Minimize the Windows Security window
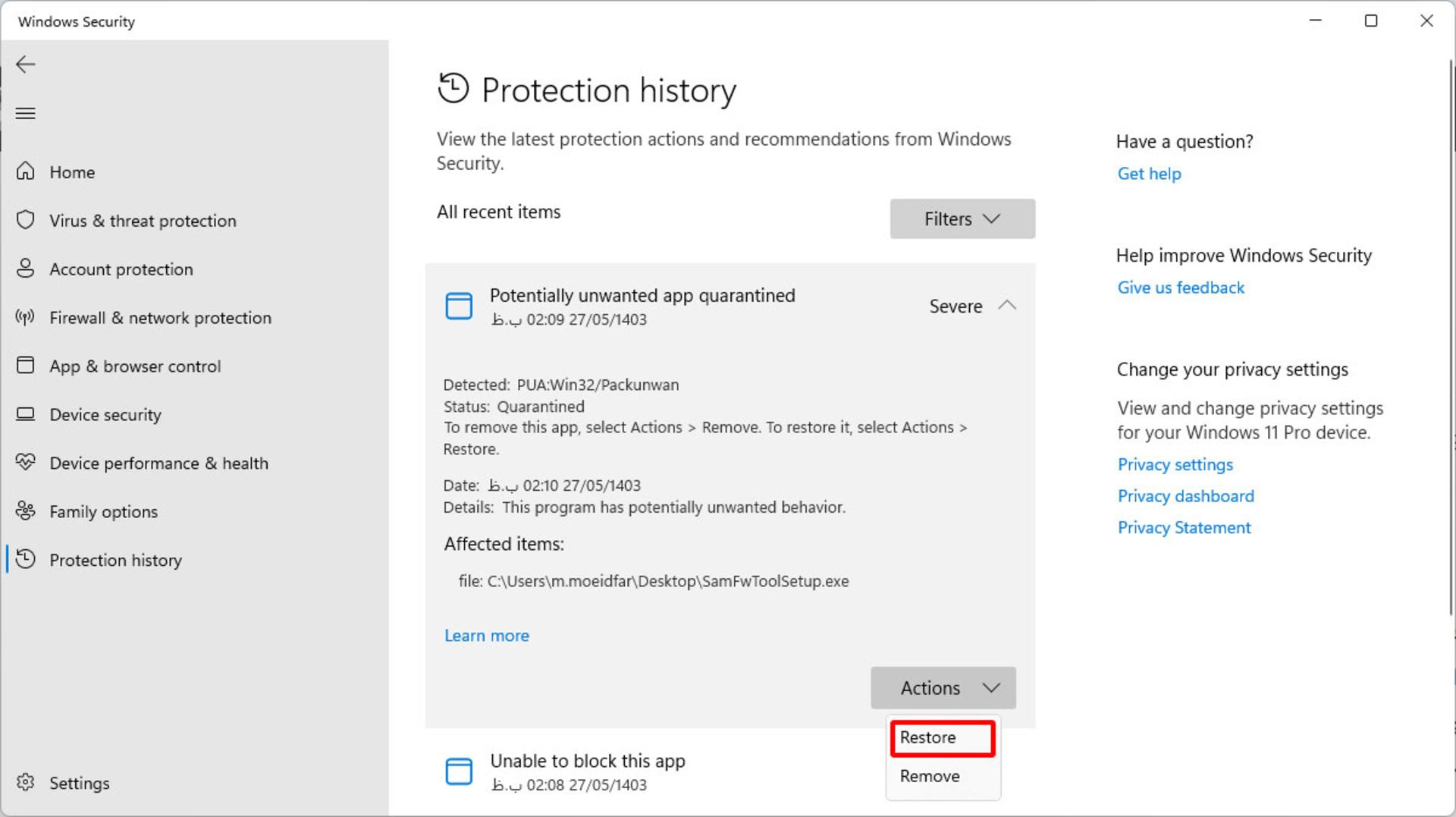This screenshot has height=817, width=1456. (1316, 20)
